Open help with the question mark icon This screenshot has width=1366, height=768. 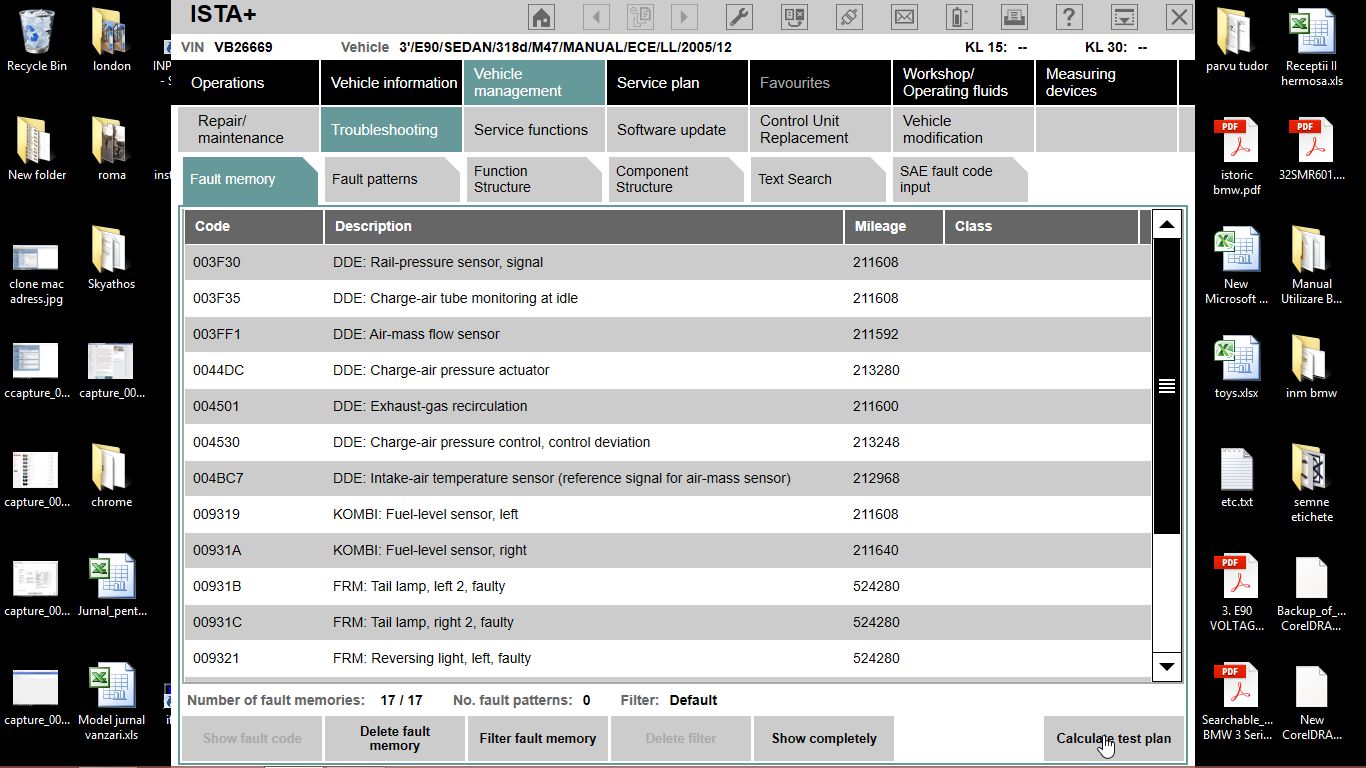point(1069,17)
